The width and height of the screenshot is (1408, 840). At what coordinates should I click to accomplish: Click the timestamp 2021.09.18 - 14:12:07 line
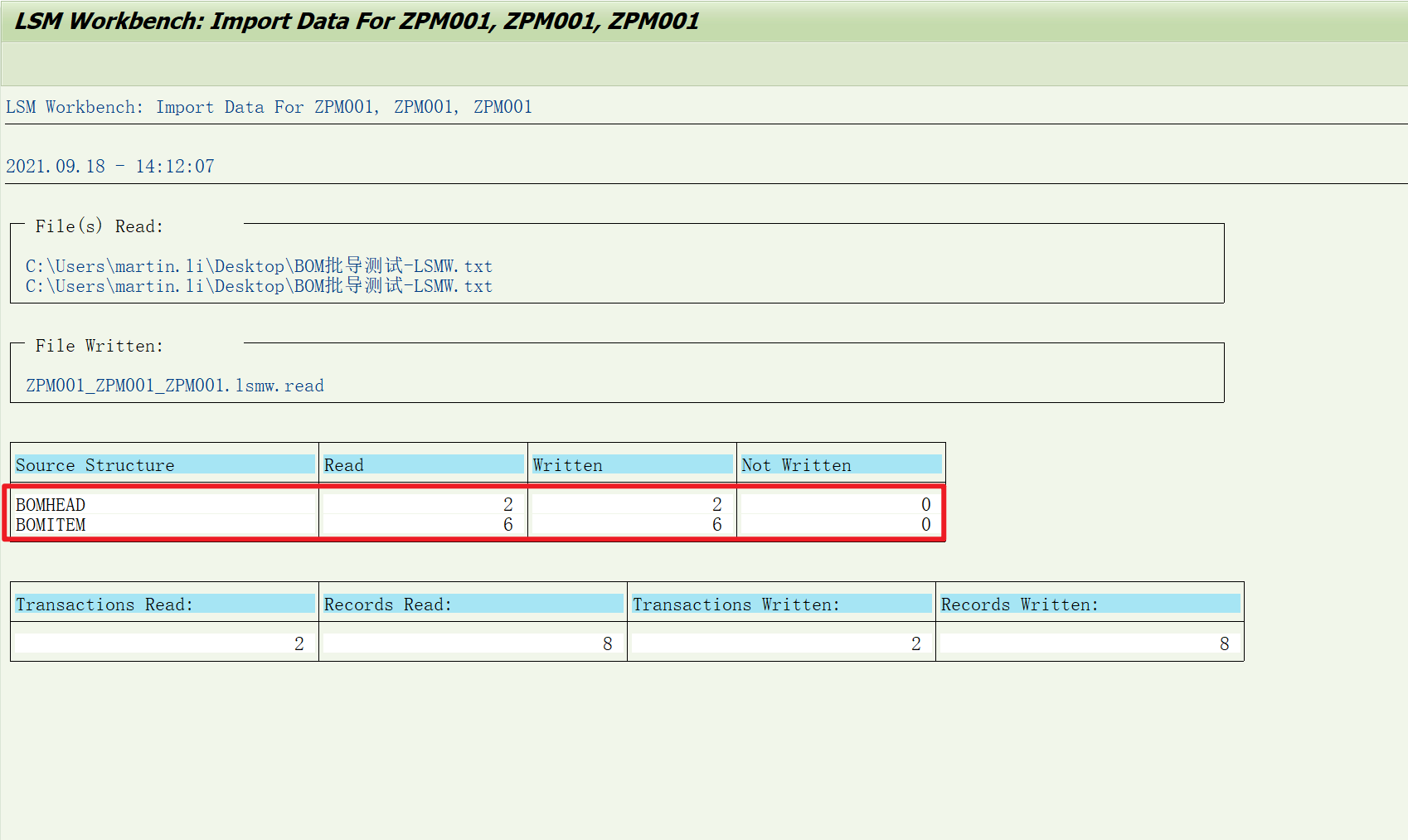[109, 166]
